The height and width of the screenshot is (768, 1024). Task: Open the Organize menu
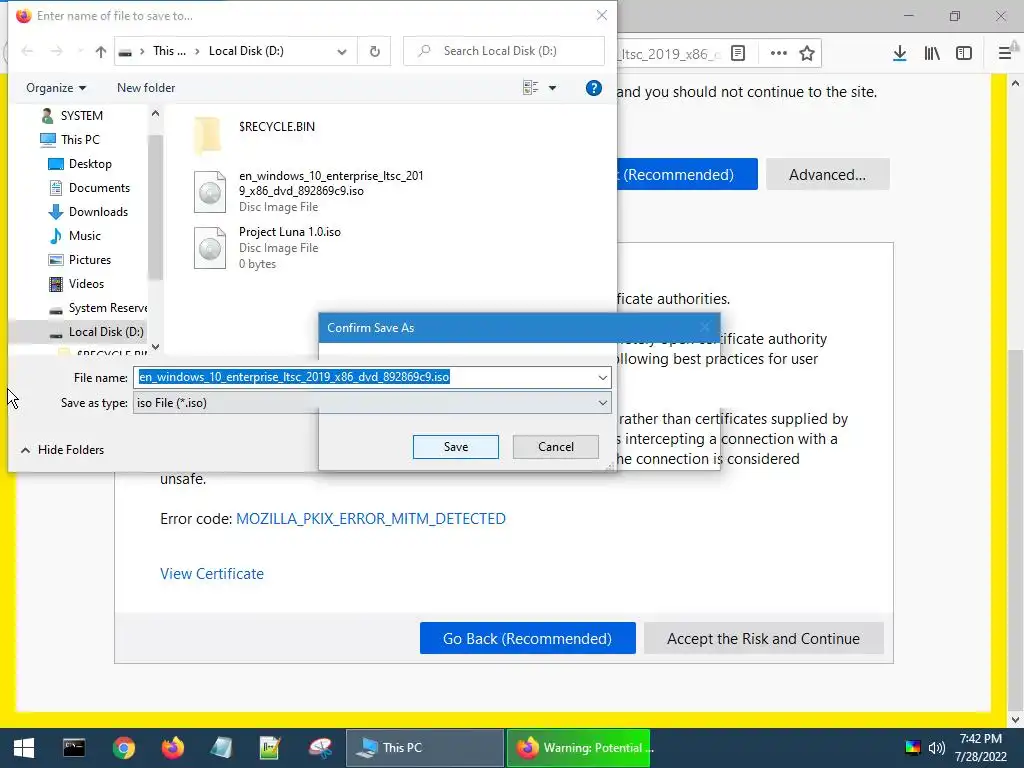click(56, 88)
